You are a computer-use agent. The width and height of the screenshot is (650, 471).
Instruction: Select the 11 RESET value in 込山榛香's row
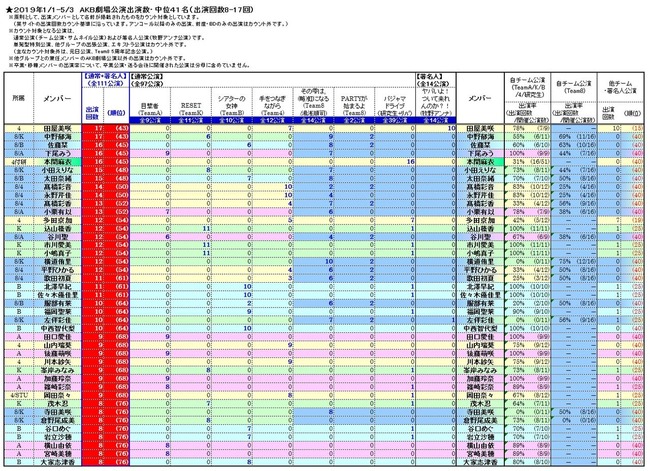pyautogui.click(x=191, y=228)
